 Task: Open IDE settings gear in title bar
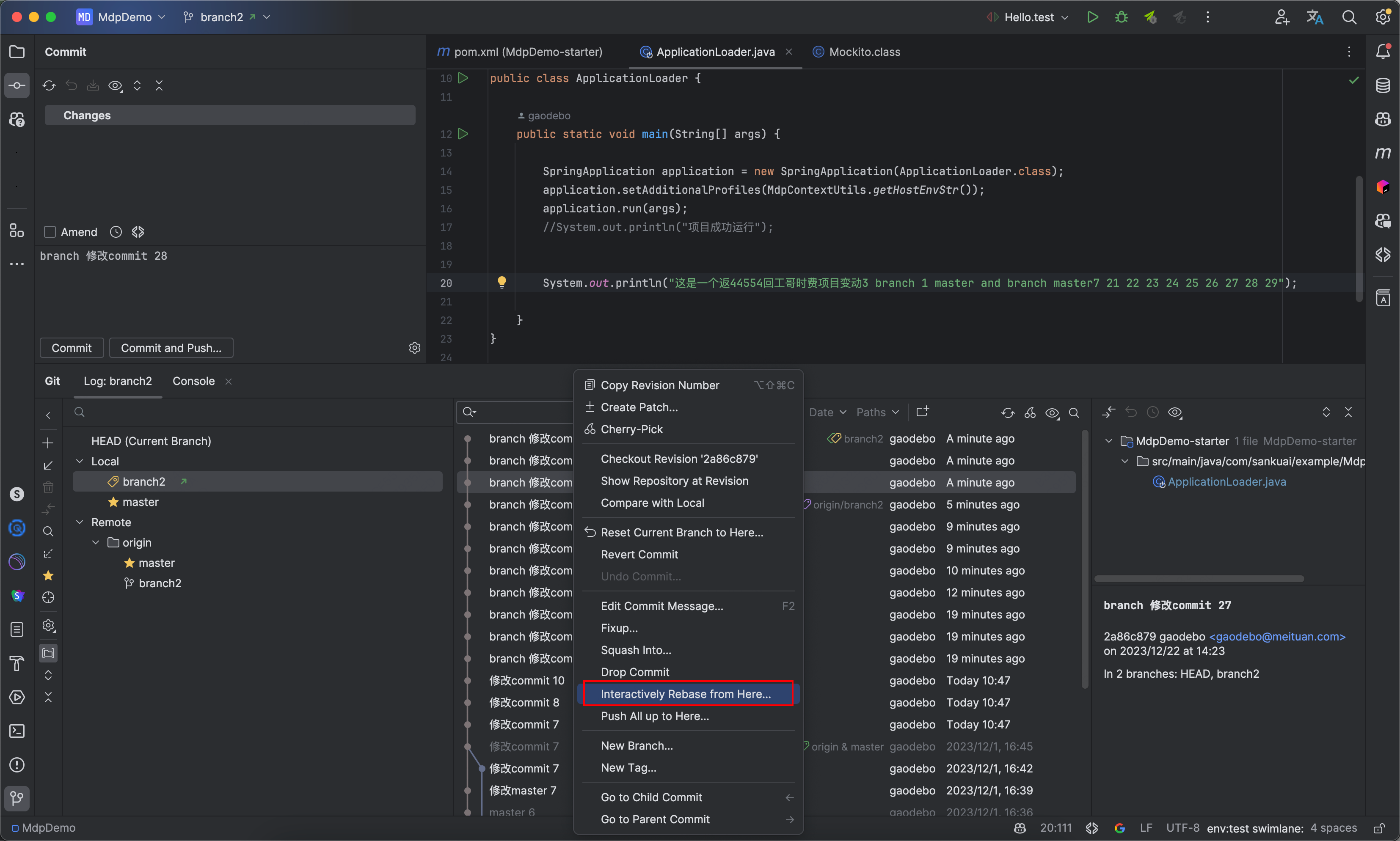[x=1383, y=17]
